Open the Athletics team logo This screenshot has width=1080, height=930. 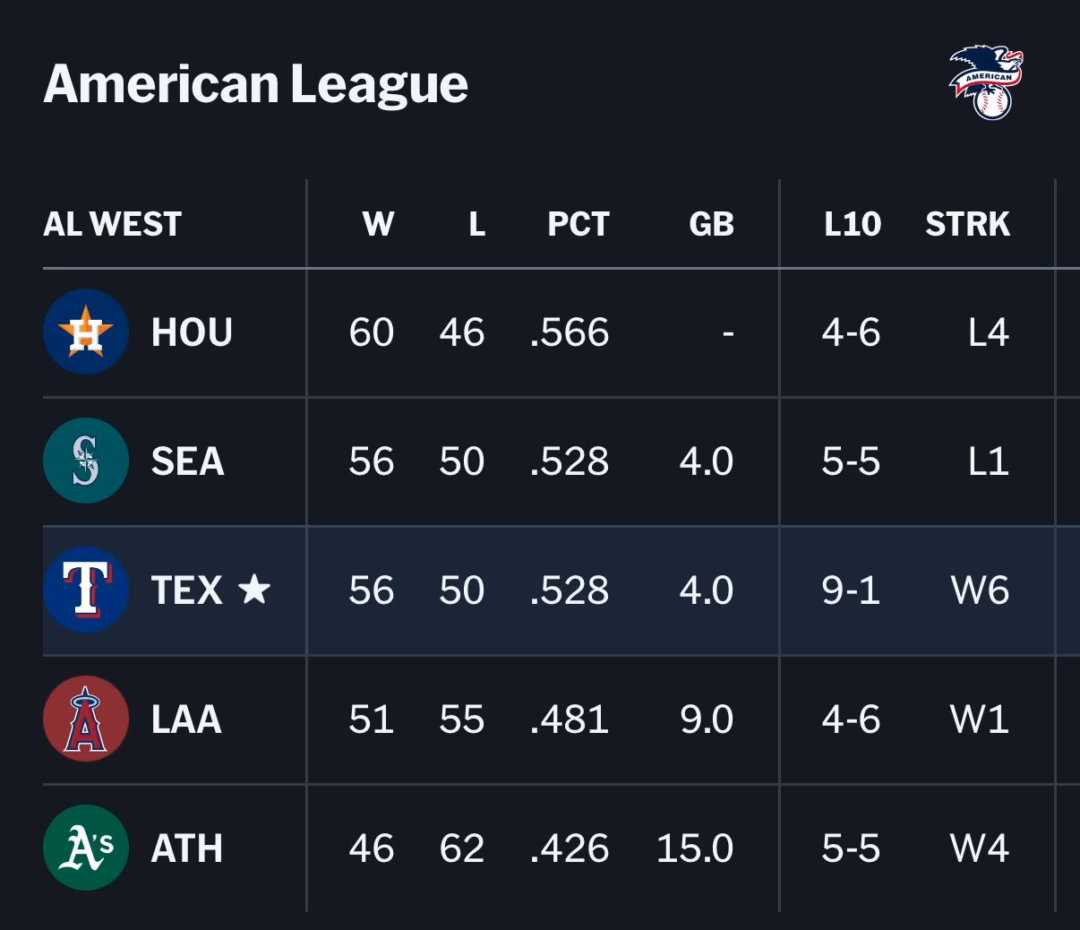(86, 848)
